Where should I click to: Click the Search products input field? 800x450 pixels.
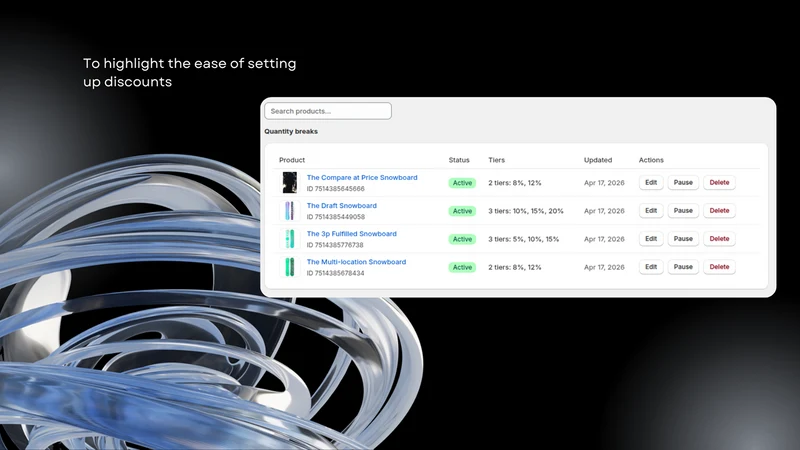pos(328,111)
